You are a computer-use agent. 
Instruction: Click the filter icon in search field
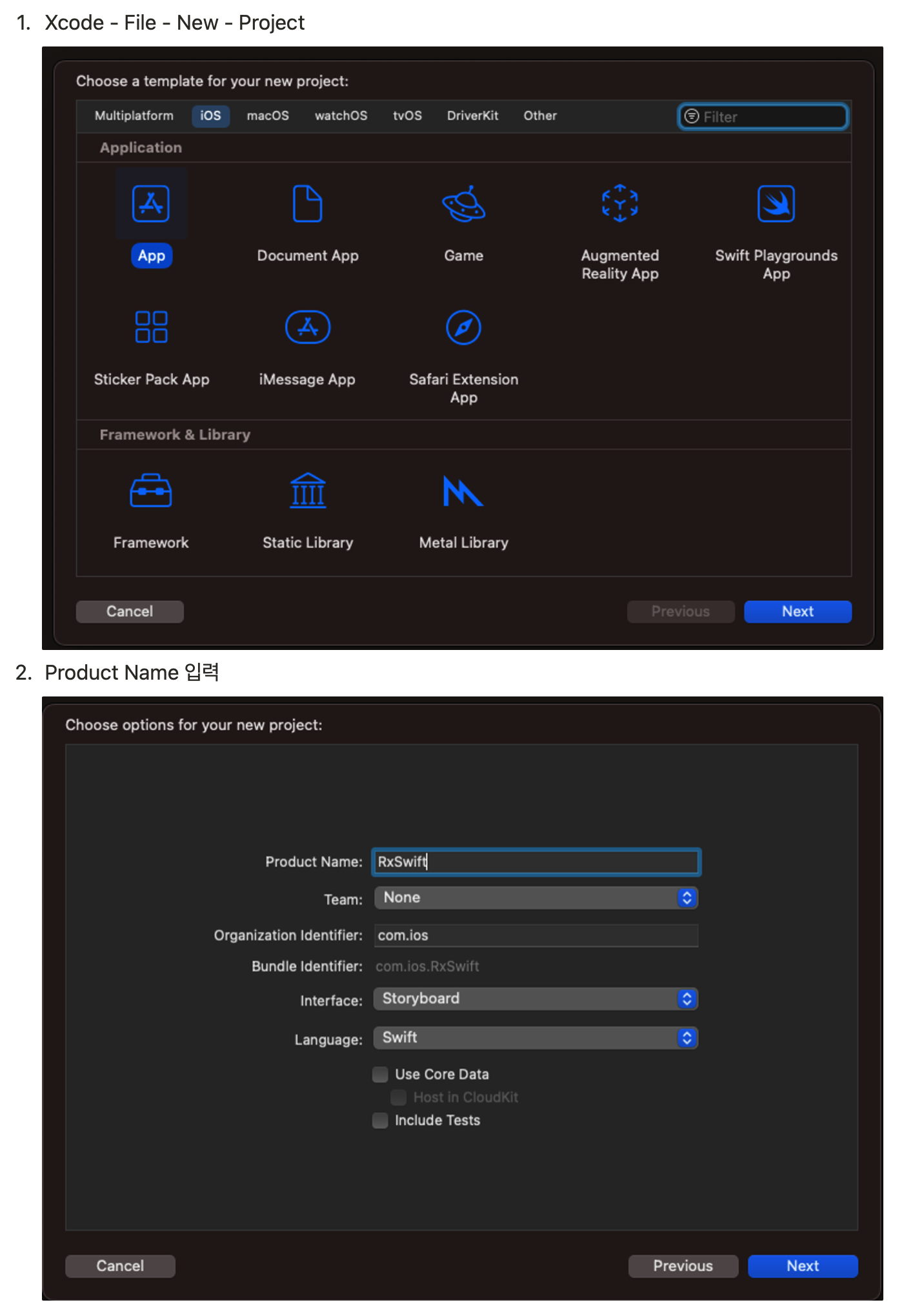692,116
